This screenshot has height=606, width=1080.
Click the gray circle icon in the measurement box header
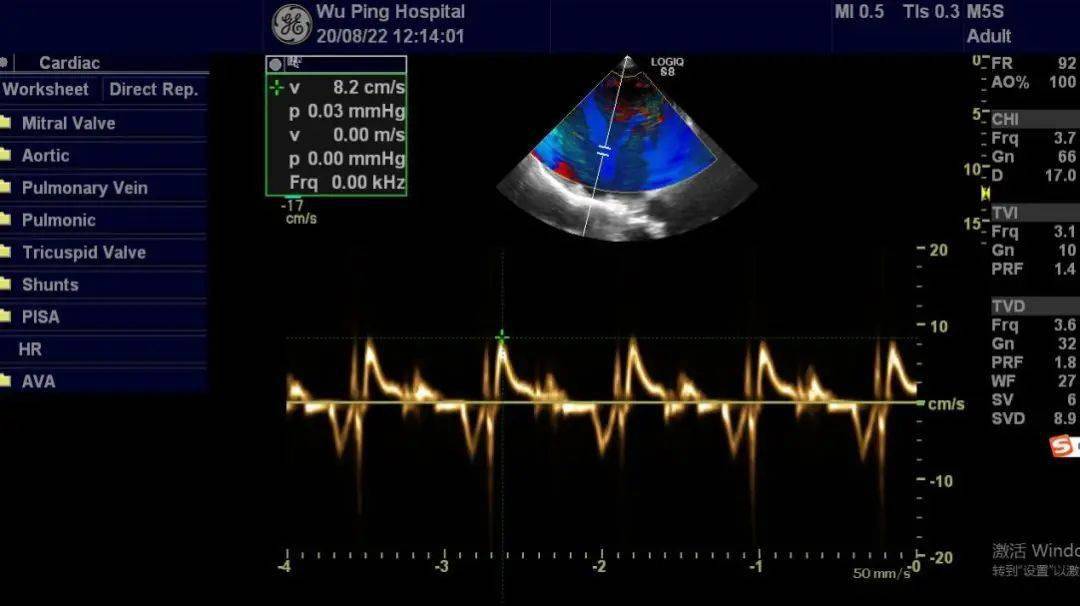click(276, 65)
